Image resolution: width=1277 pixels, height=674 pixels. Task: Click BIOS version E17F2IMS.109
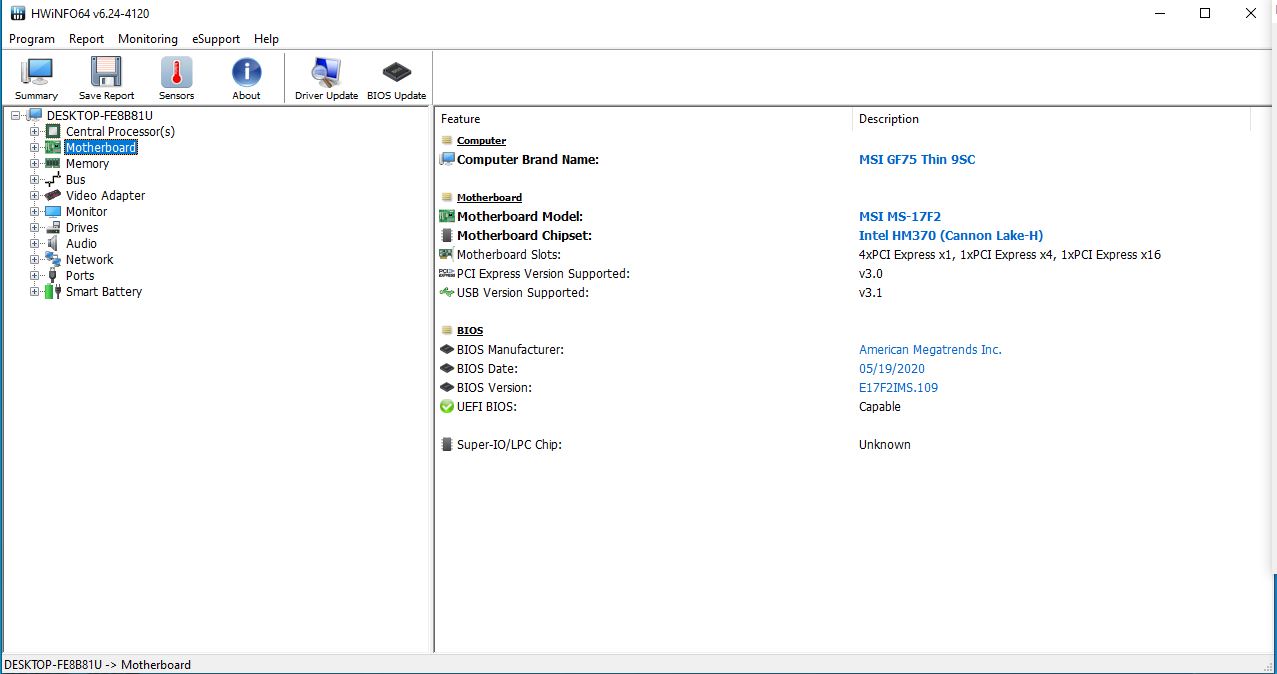(898, 387)
